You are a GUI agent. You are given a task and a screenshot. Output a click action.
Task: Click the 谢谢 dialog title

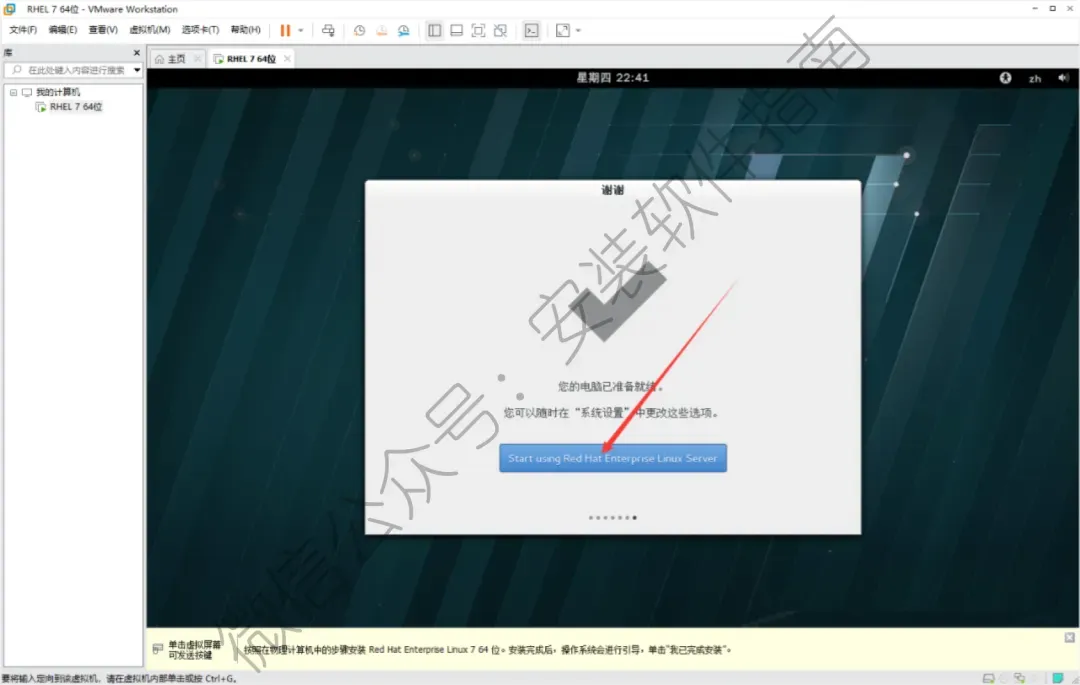(x=612, y=190)
